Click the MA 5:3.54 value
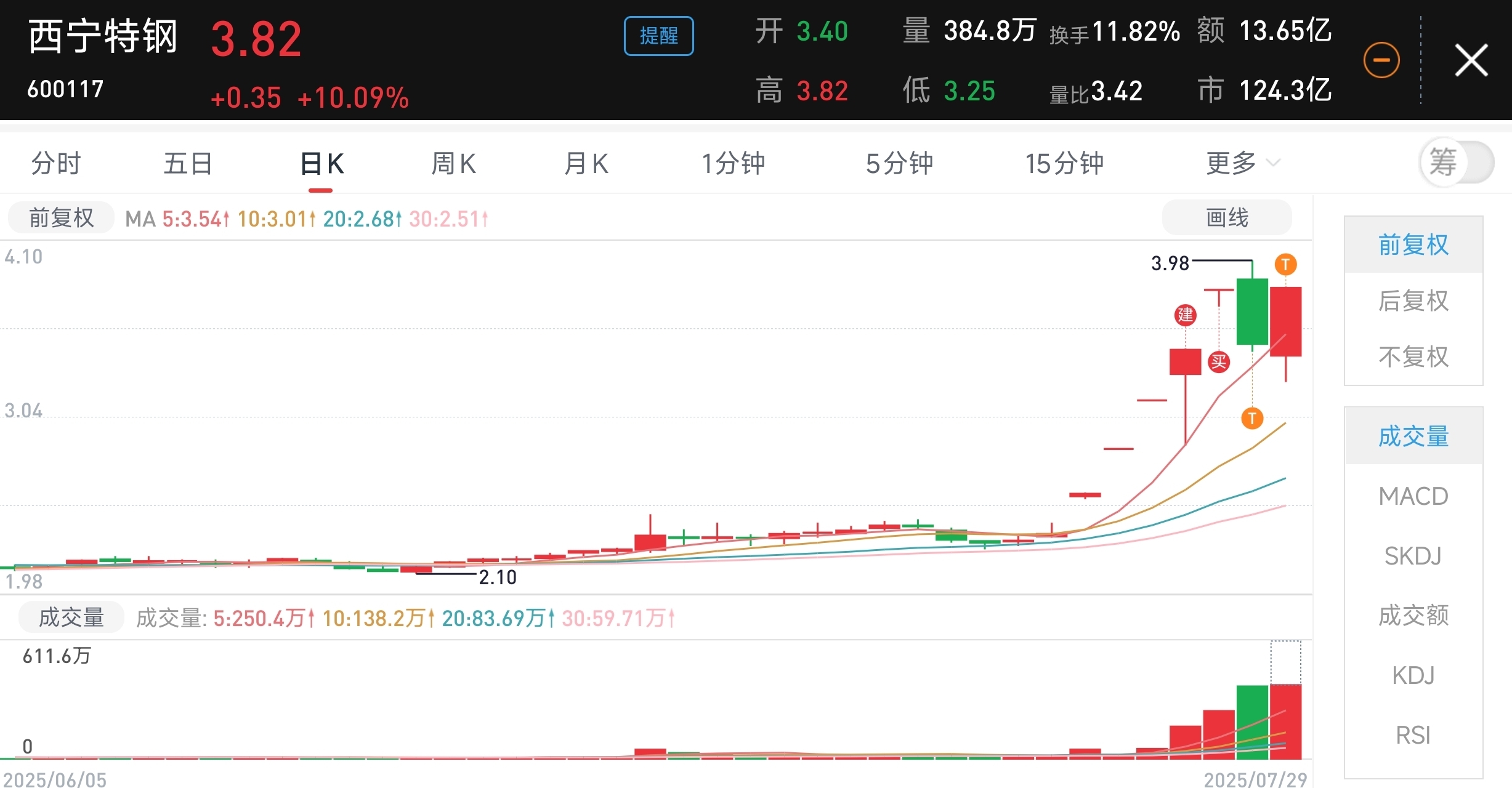Viewport: 1512px width, 788px height. point(195,219)
